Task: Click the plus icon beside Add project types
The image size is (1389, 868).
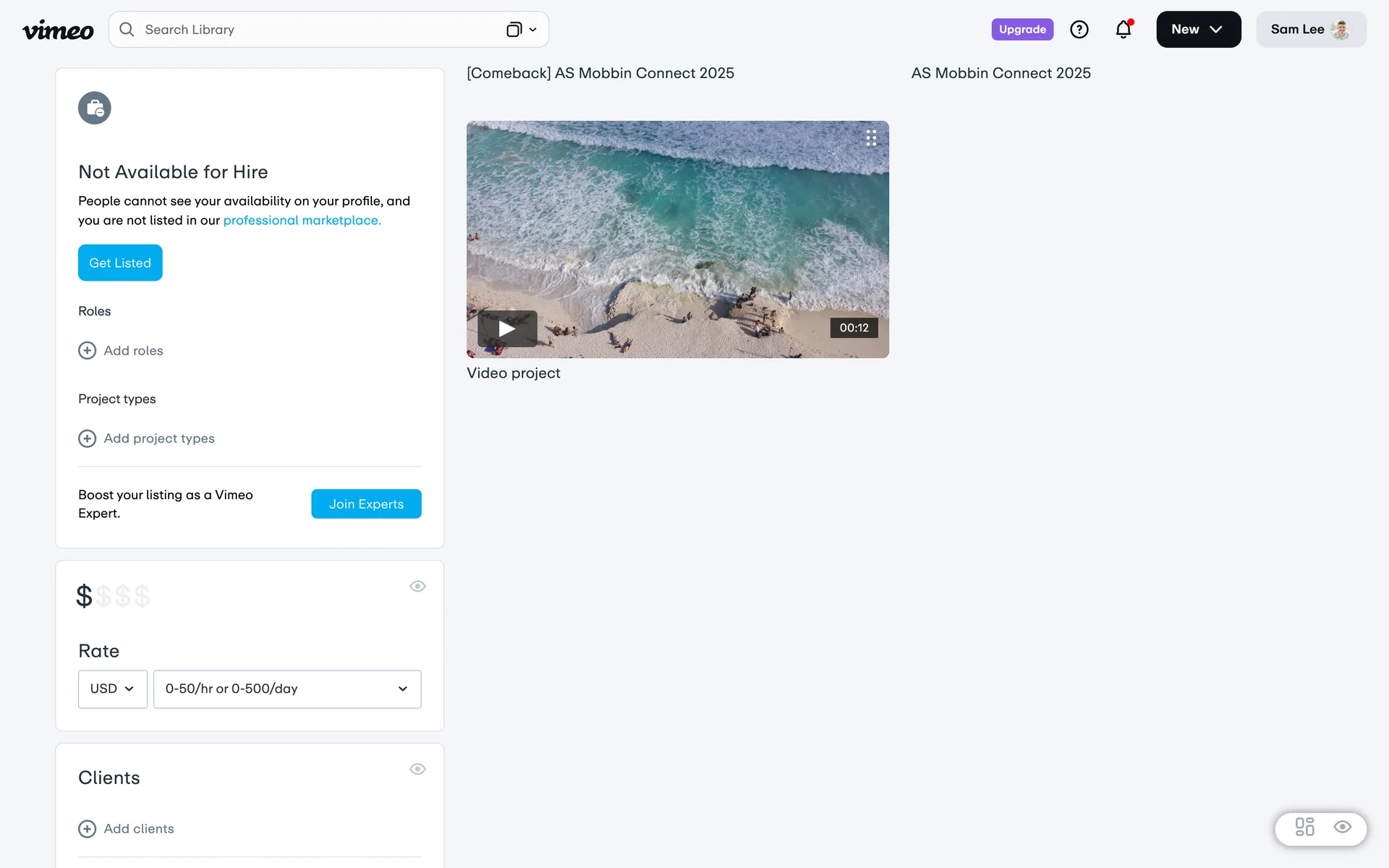Action: click(87, 438)
